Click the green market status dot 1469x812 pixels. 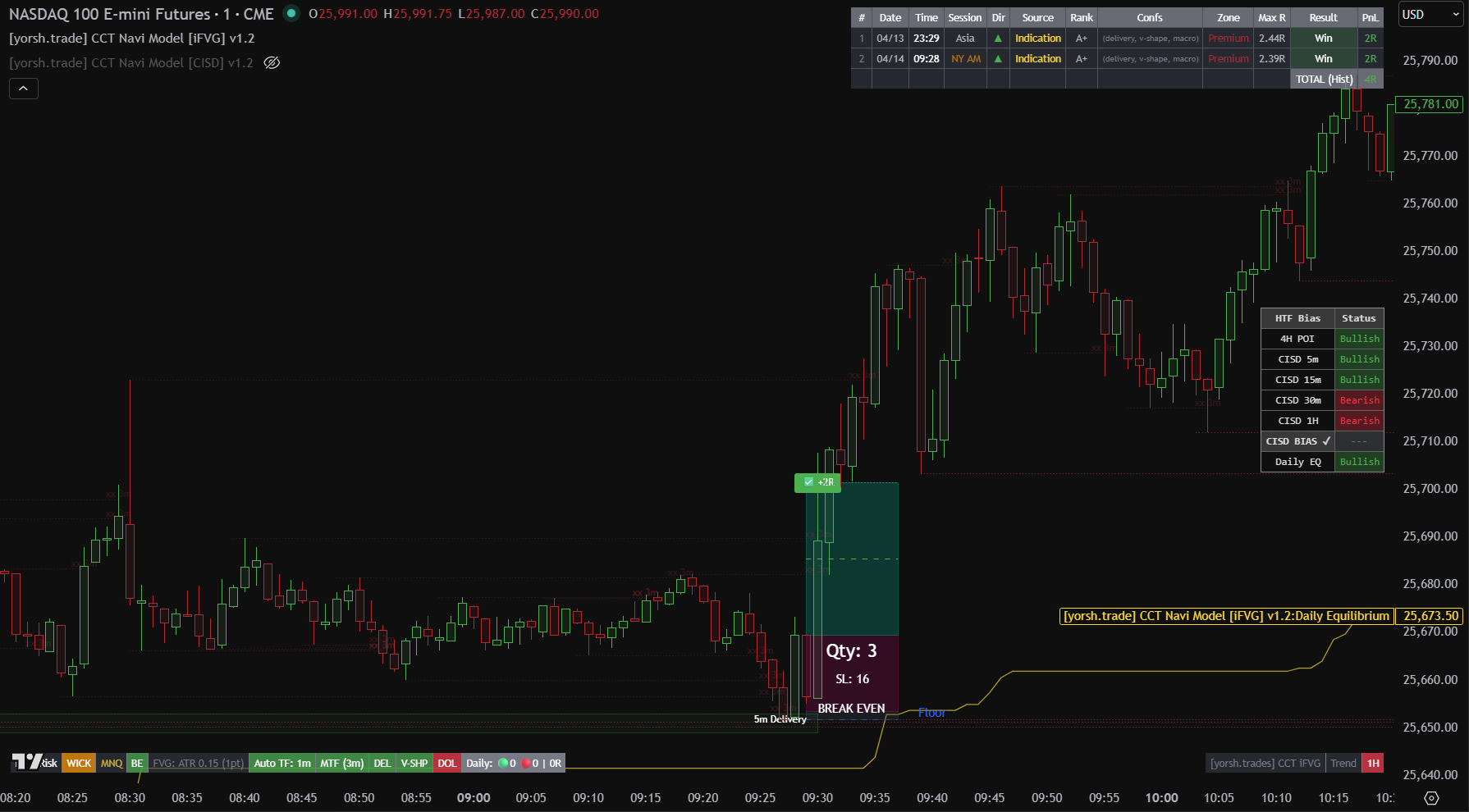pos(291,13)
